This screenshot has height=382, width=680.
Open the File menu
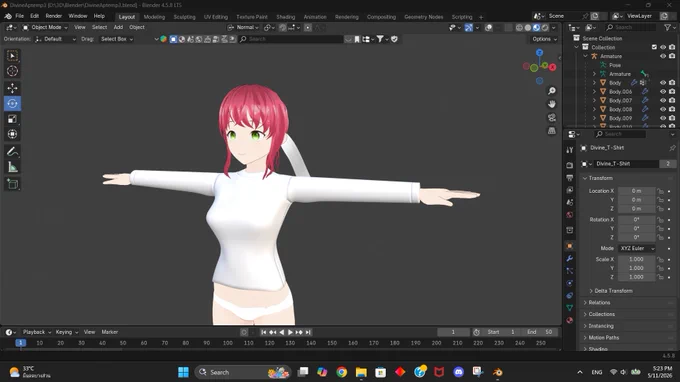(20, 16)
